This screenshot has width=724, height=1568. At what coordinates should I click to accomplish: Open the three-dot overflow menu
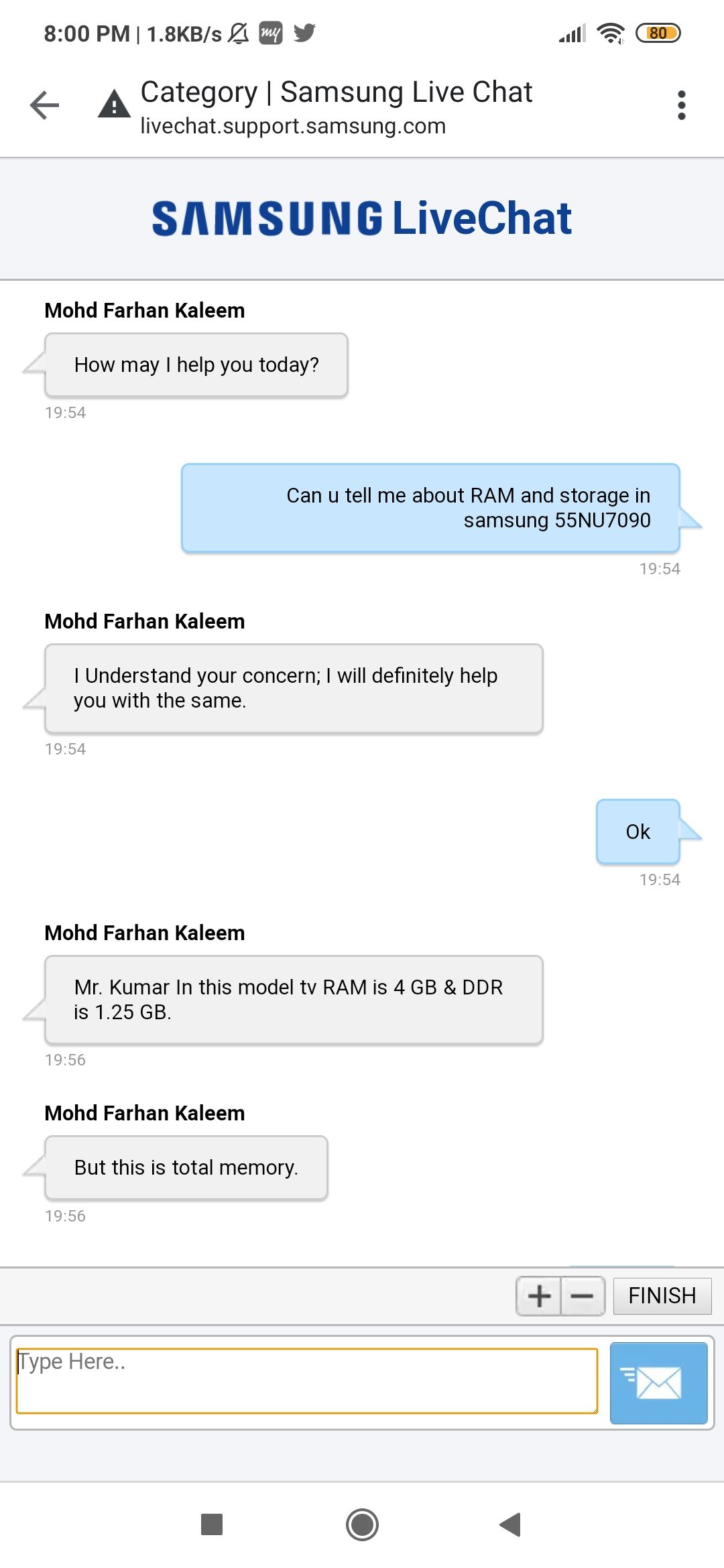tap(681, 105)
